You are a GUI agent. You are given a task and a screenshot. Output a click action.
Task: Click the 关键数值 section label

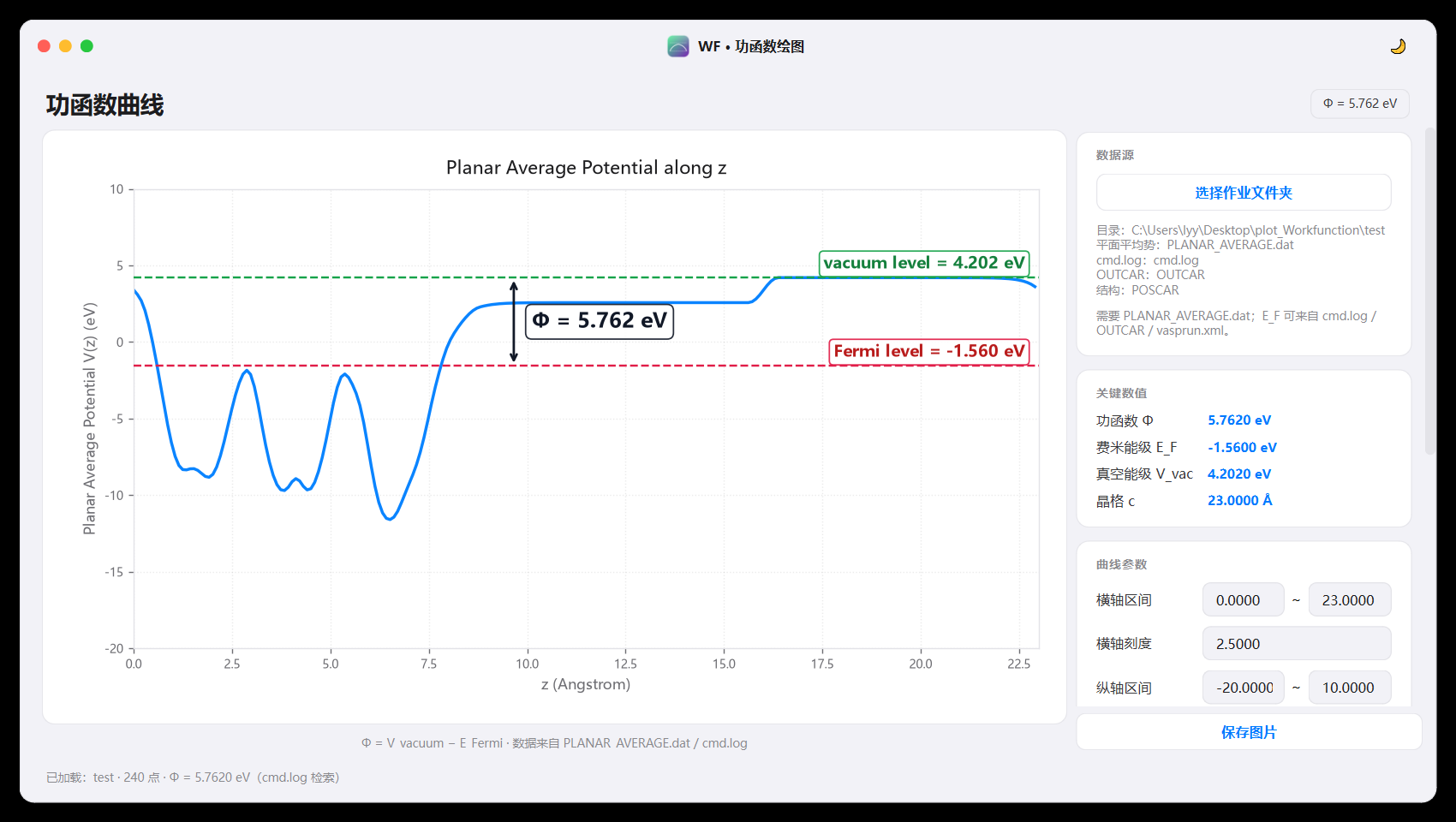coord(1121,393)
